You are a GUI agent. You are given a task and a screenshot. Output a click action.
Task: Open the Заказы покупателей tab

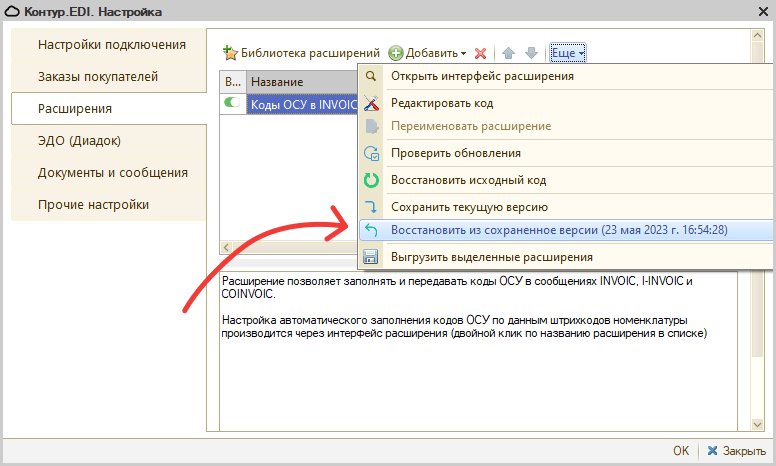pos(109,77)
